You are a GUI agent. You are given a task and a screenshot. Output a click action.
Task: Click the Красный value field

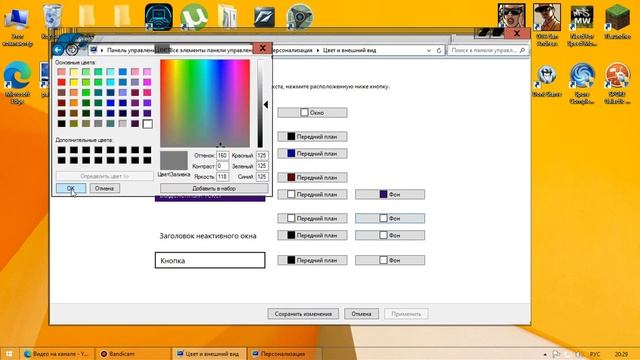tap(262, 156)
